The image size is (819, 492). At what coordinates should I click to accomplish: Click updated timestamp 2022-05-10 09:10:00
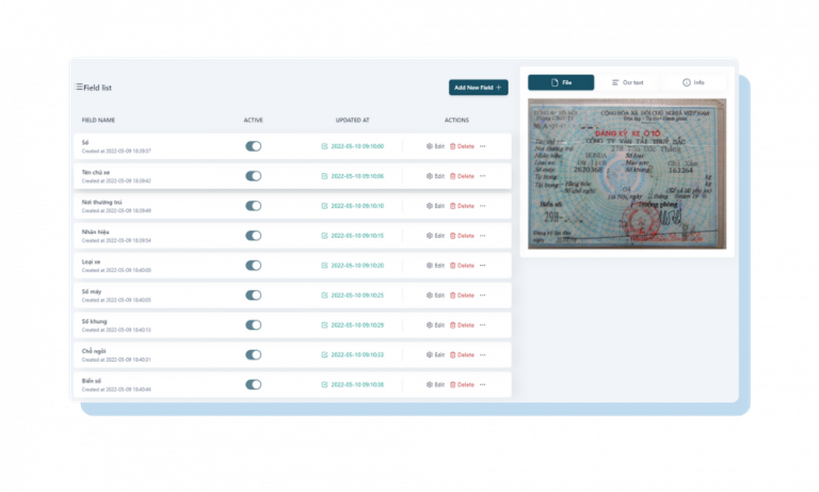click(357, 146)
